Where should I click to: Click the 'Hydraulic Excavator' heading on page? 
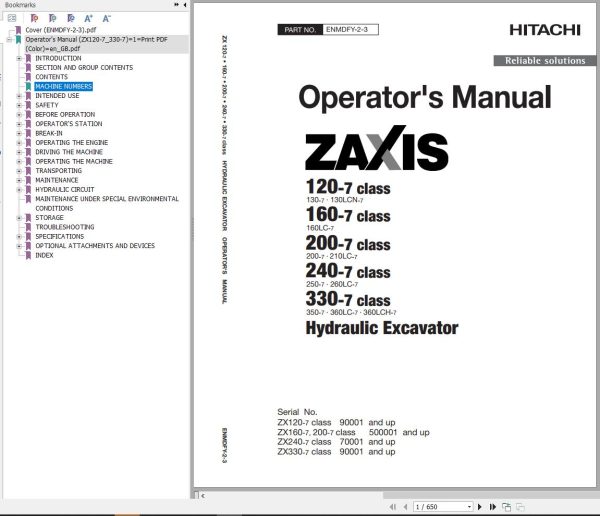click(x=382, y=328)
